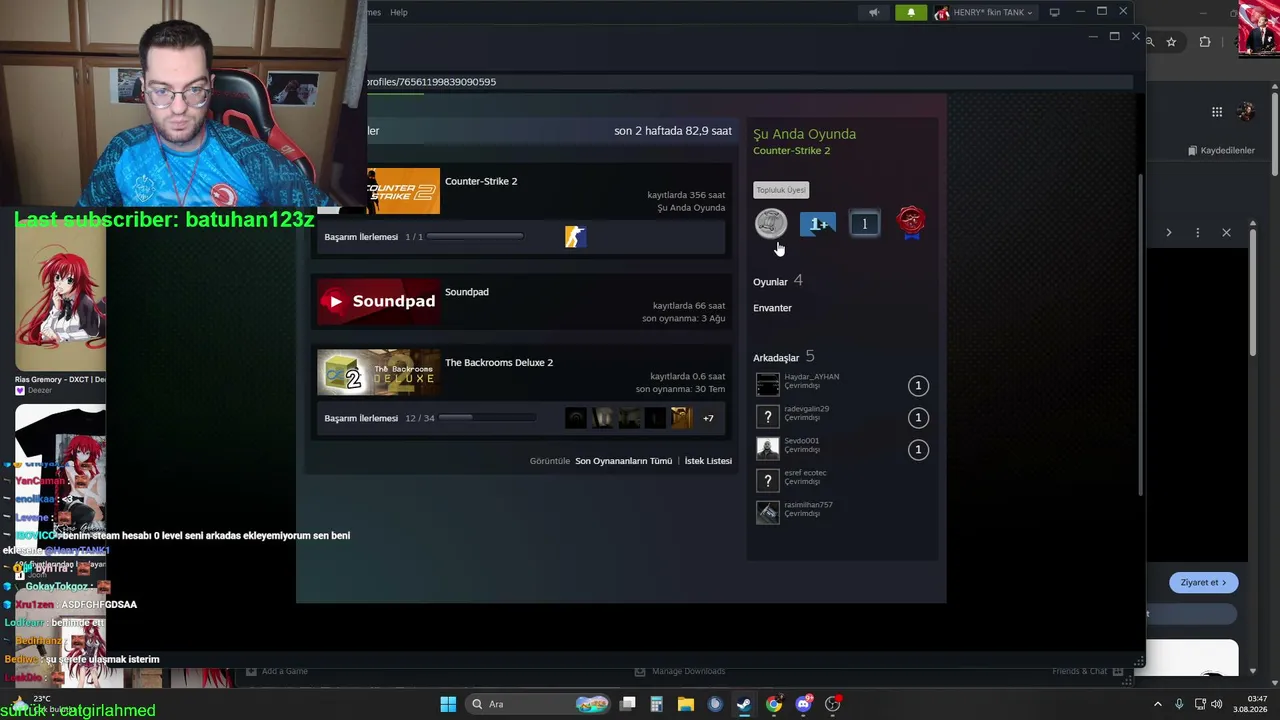Open the Calculator from the taskbar
The width and height of the screenshot is (1280, 720).
tap(656, 704)
